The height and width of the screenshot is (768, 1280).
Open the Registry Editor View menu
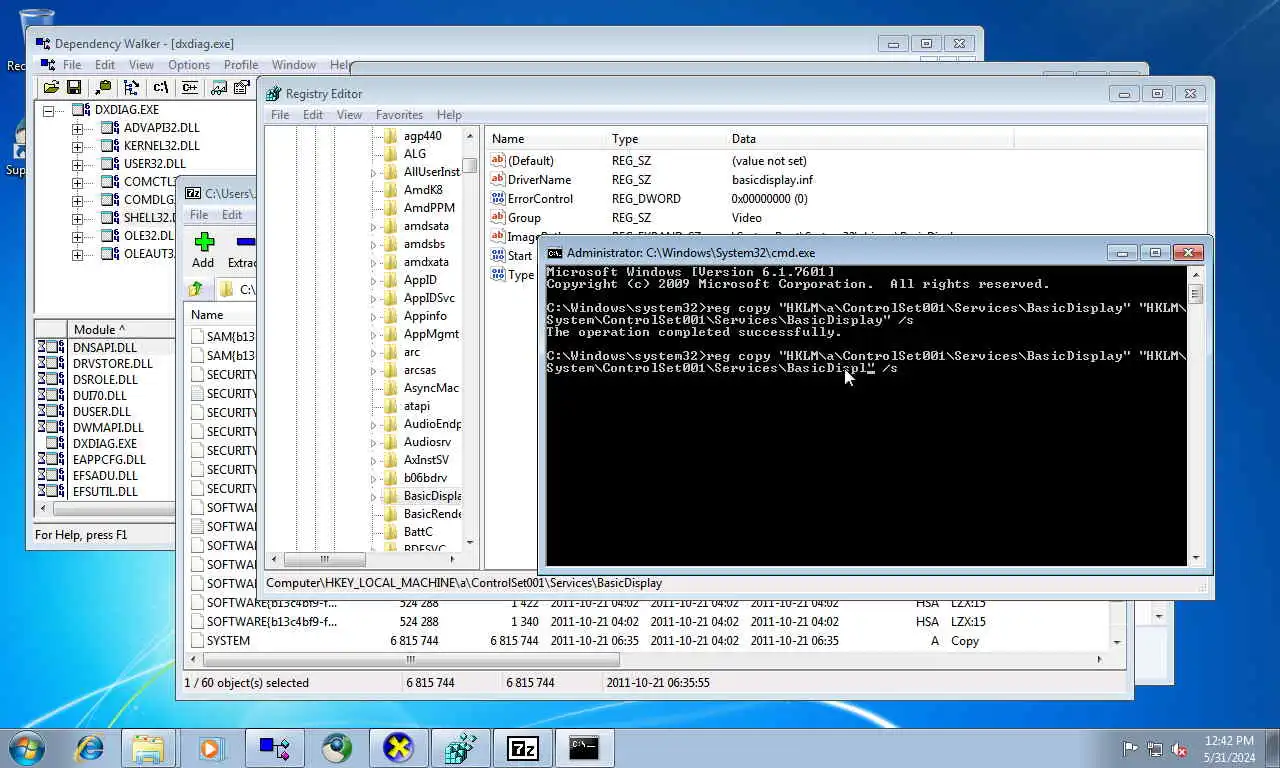349,114
